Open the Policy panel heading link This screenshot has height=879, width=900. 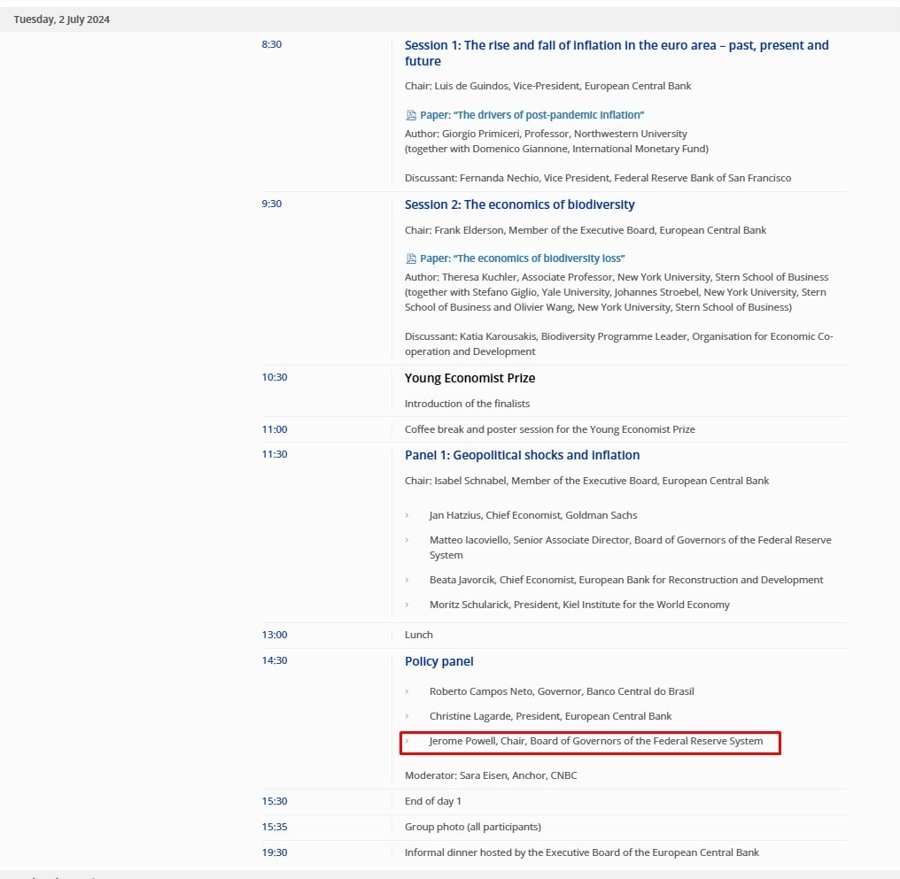(439, 661)
